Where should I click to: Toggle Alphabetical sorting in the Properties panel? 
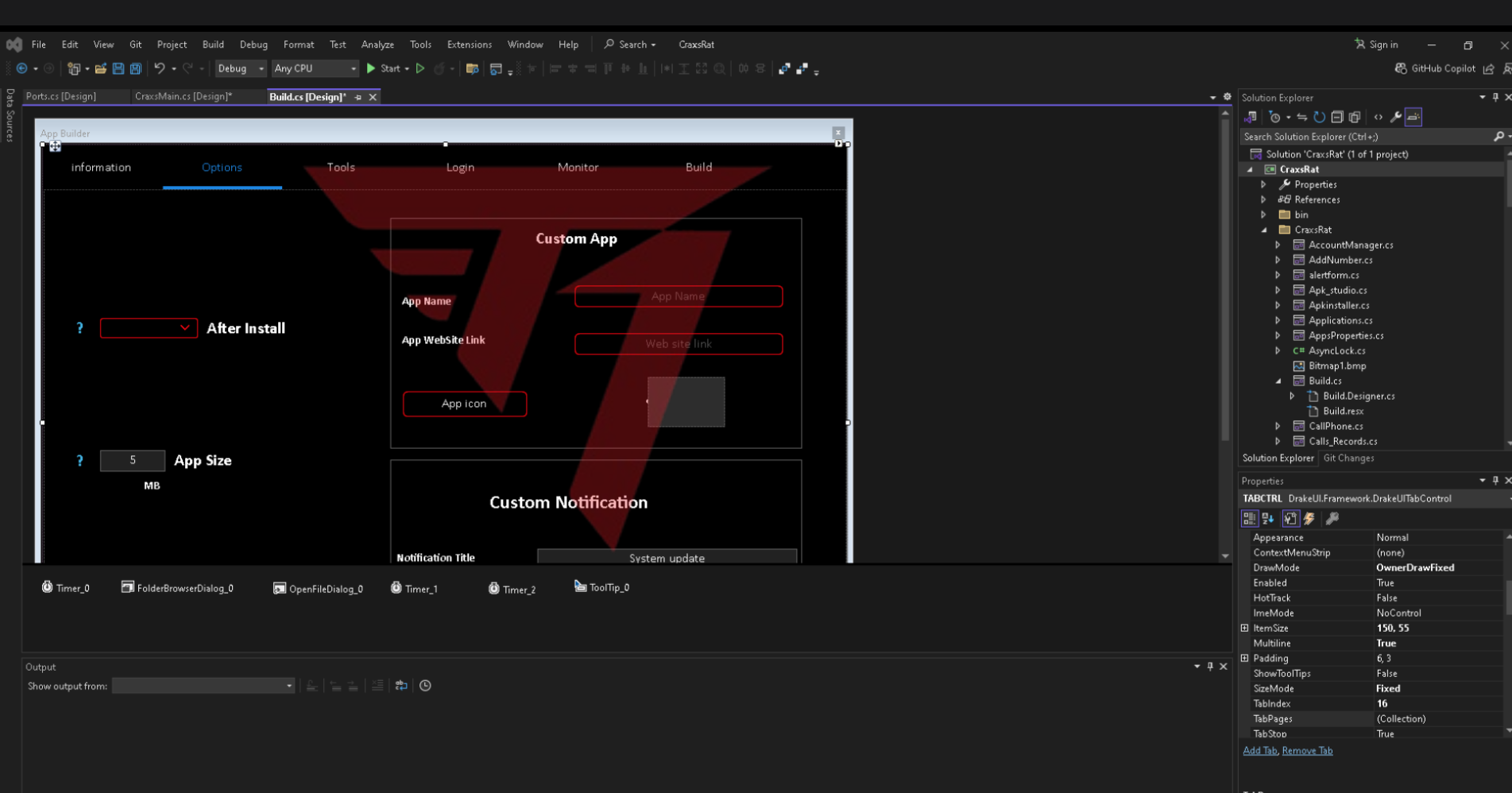tap(1268, 519)
